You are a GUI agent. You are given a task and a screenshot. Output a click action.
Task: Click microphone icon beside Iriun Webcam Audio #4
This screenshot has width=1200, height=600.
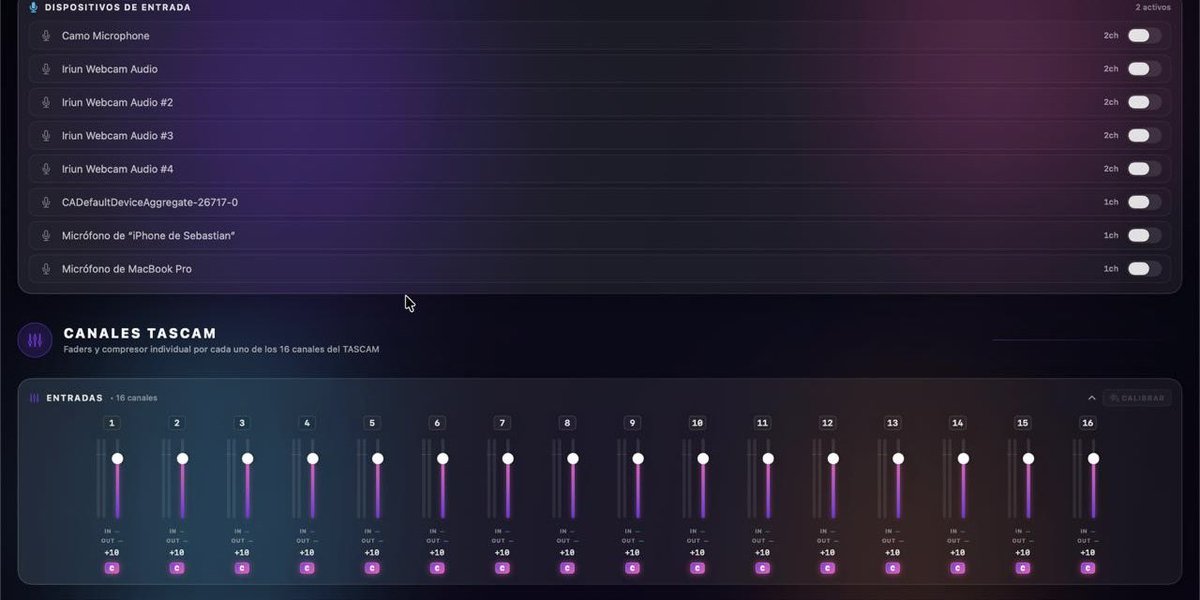tap(46, 169)
